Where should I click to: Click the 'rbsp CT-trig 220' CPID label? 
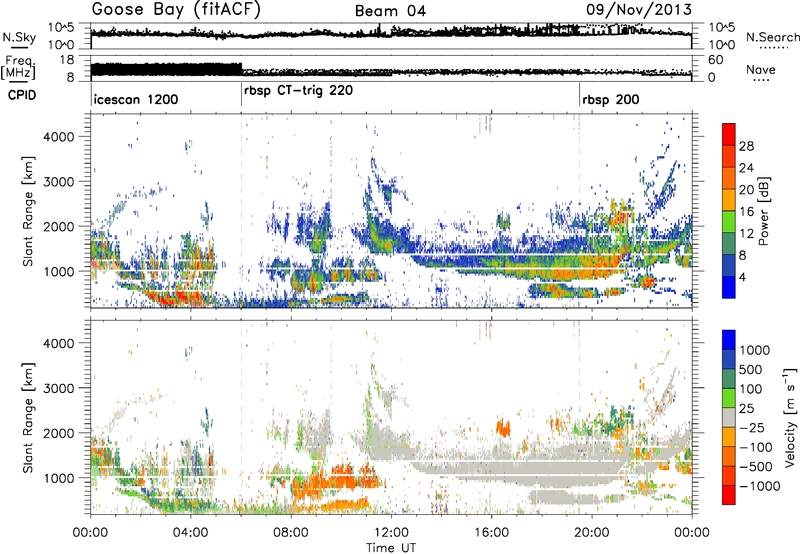tap(298, 90)
